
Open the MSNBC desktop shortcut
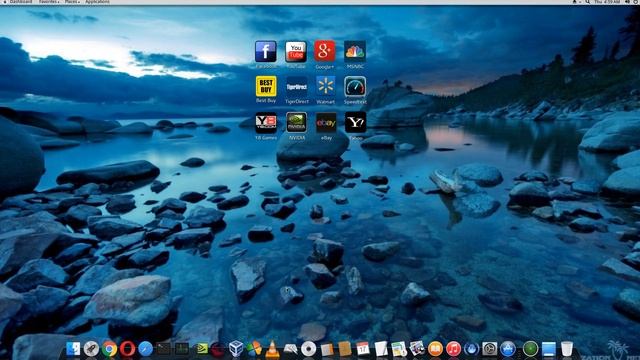click(355, 51)
